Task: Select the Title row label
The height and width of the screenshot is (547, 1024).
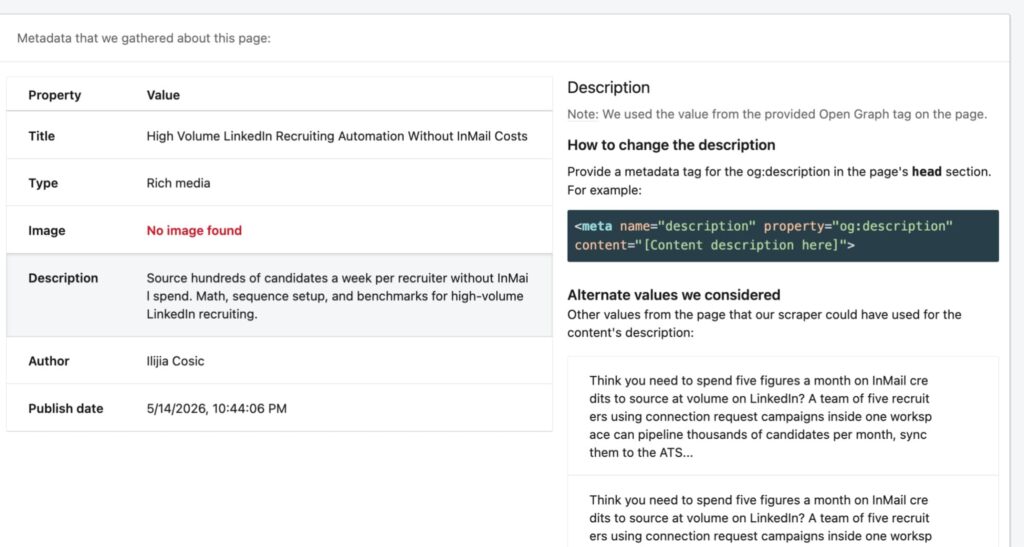Action: point(41,136)
